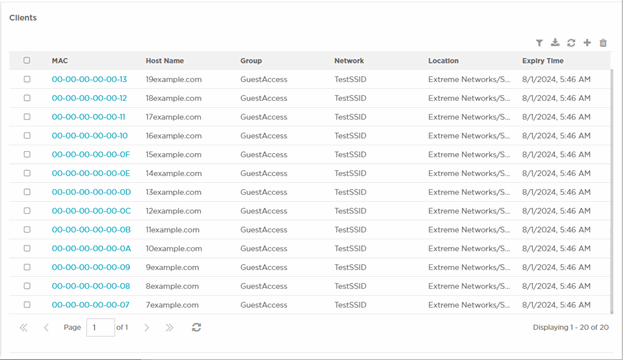Viewport: 624px width, 360px height.
Task: Click the page number input field
Action: [100, 327]
